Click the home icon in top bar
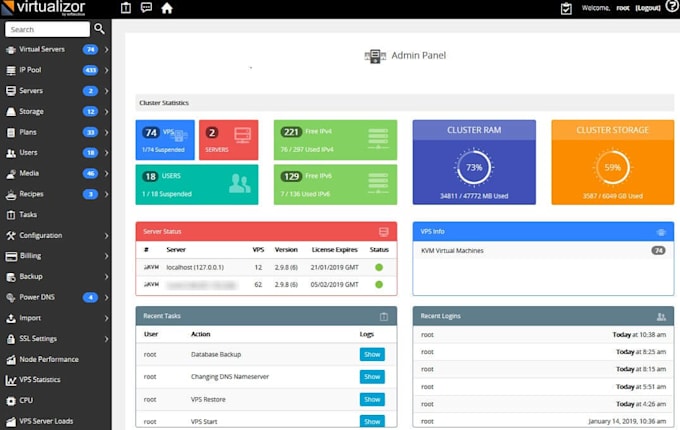The height and width of the screenshot is (430, 680). pyautogui.click(x=167, y=9)
